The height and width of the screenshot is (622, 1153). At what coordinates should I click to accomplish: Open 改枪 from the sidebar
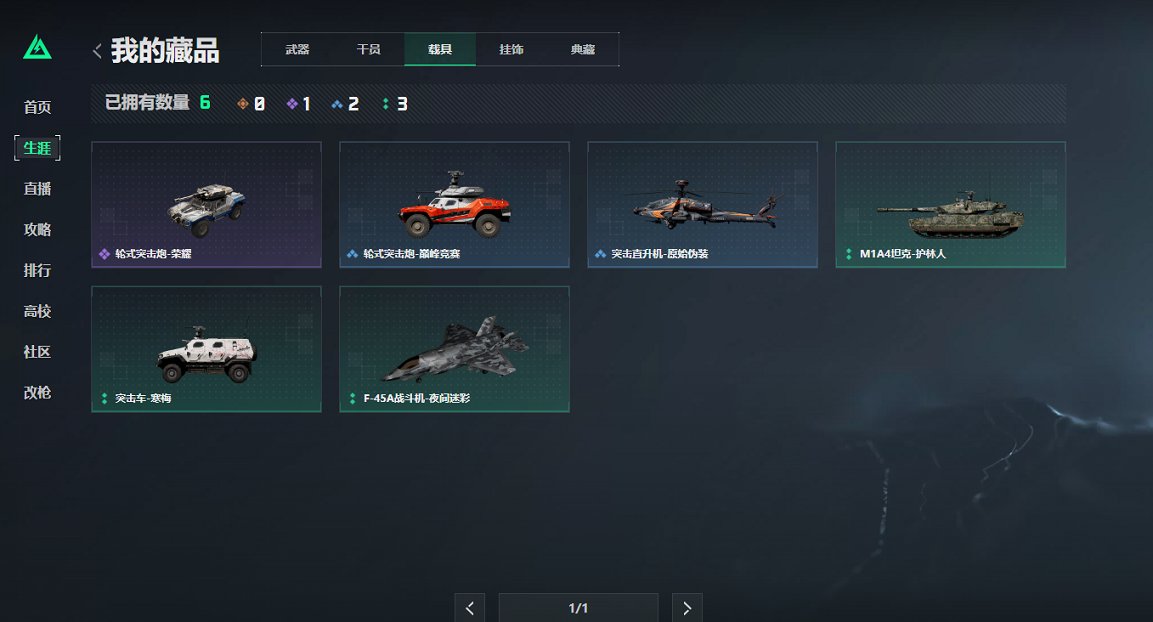[x=38, y=393]
